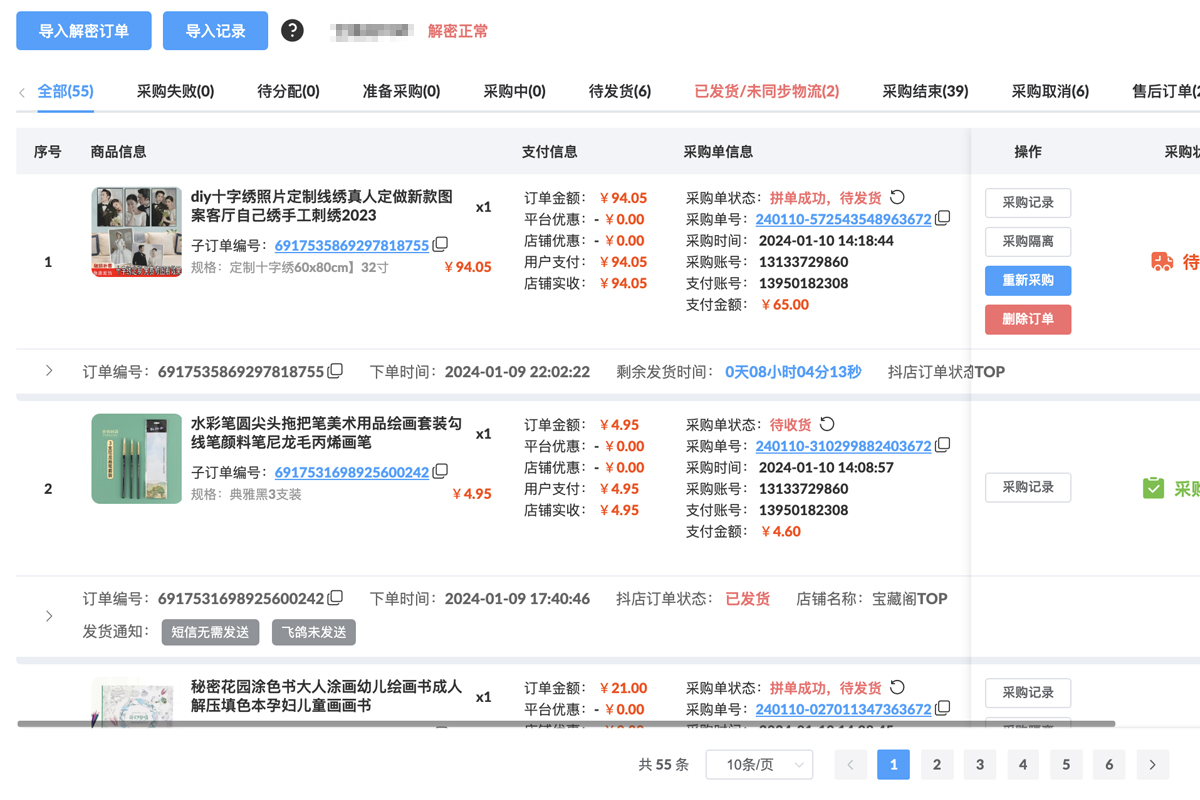Click the red delivery truck status icon

pos(1162,262)
